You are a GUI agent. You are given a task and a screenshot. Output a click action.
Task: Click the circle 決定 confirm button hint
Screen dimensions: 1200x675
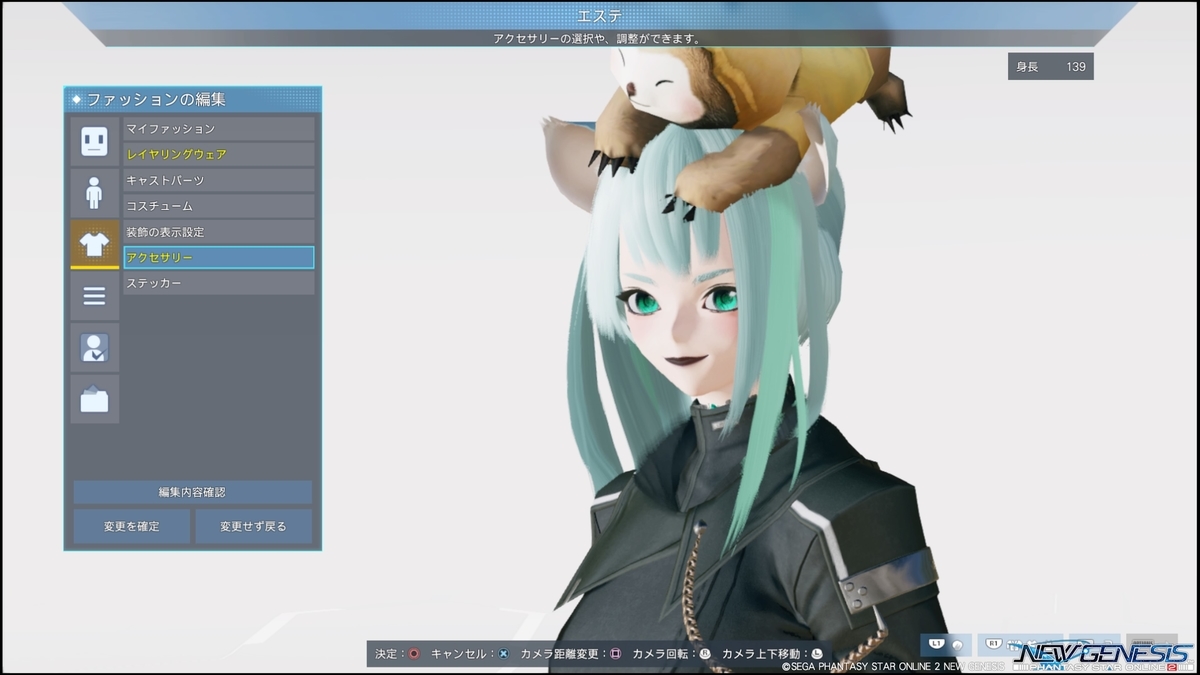point(414,654)
